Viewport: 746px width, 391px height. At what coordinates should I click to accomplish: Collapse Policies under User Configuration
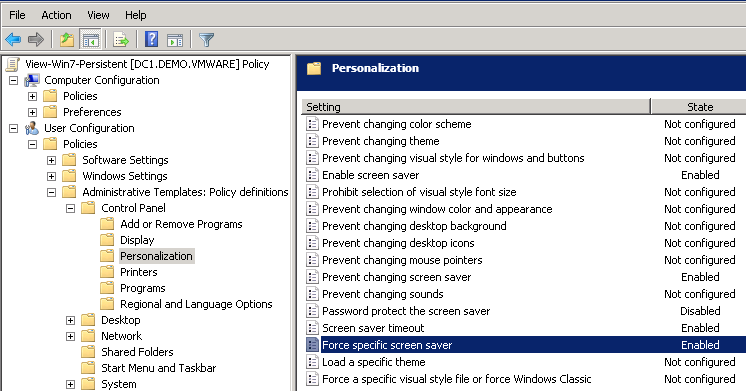(32, 145)
